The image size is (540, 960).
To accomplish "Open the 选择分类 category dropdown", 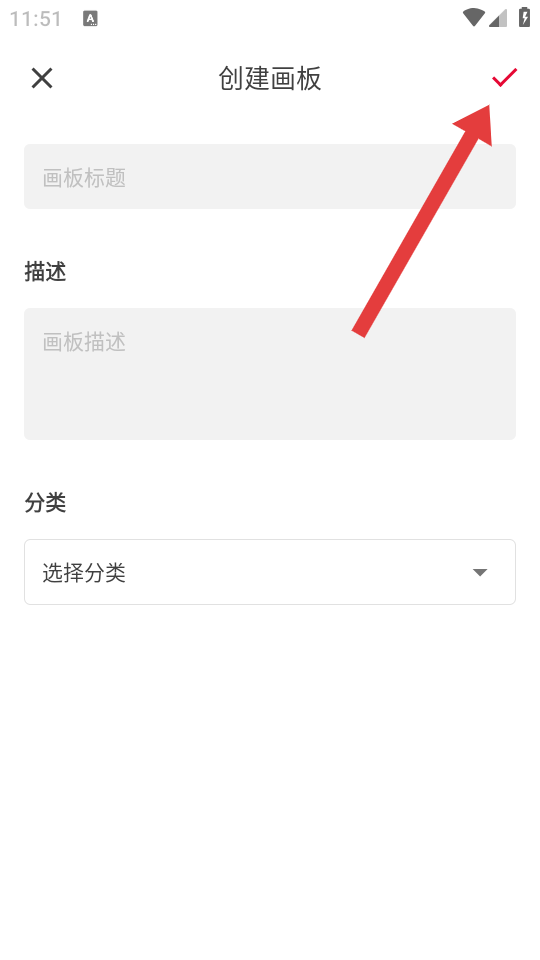I will [x=270, y=572].
